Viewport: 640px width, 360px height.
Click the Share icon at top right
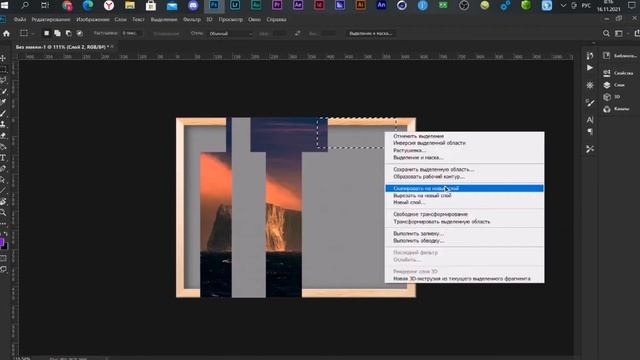(x=637, y=33)
